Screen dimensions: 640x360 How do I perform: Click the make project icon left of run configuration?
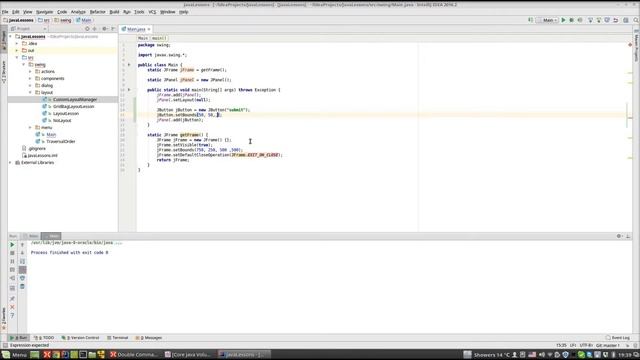[531, 20]
